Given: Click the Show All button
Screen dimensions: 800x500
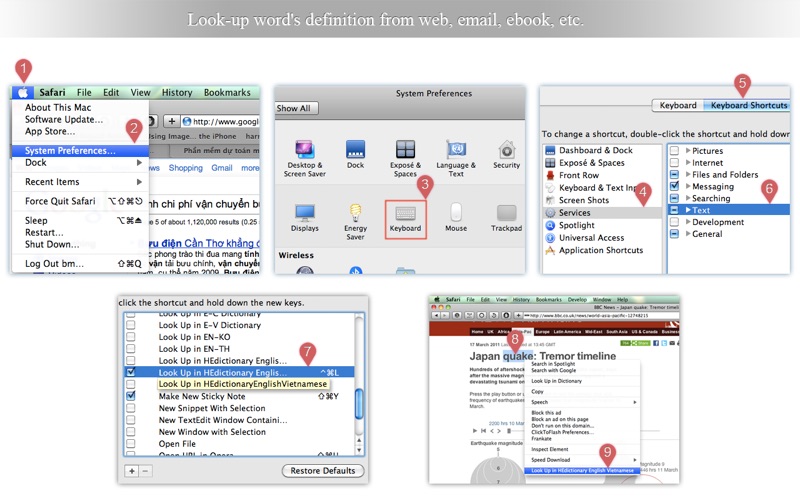Looking at the screenshot, I should 296,108.
